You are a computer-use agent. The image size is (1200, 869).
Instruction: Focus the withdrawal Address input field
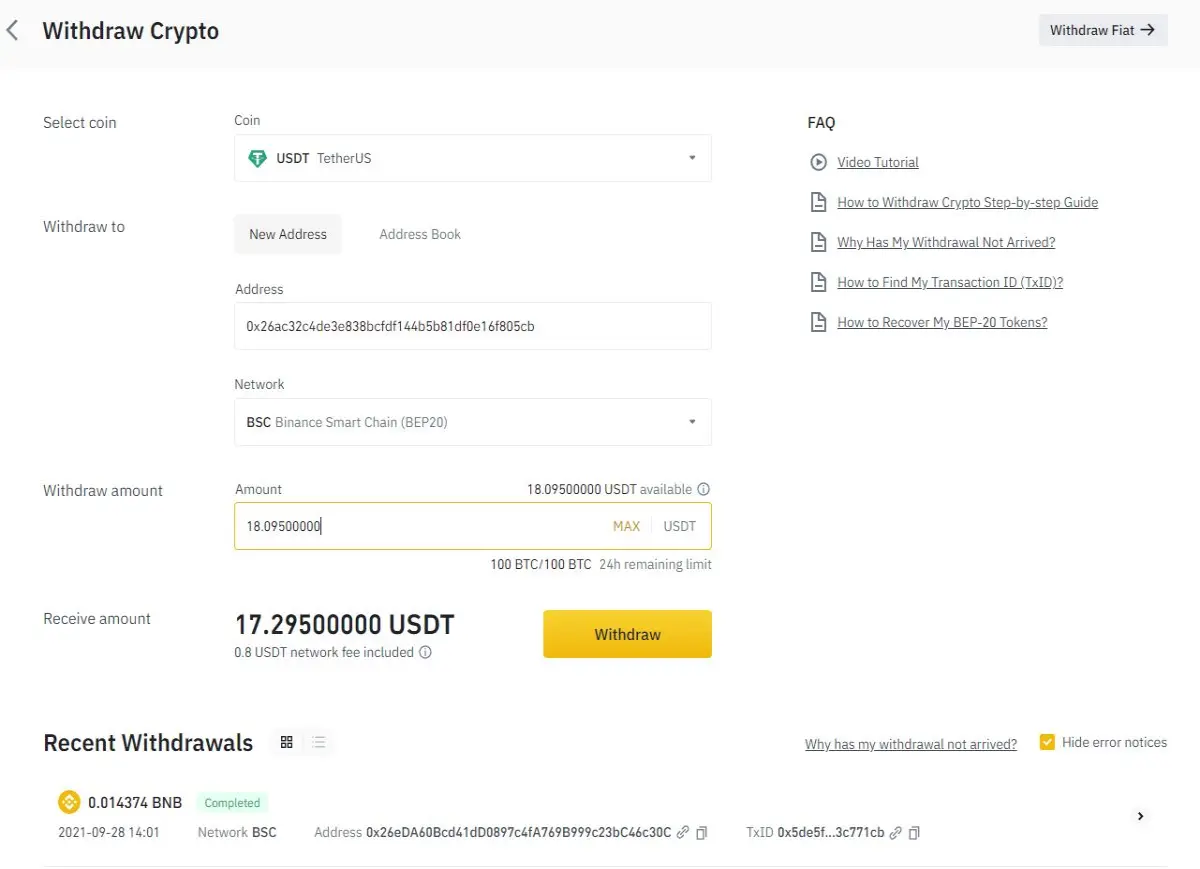click(473, 326)
